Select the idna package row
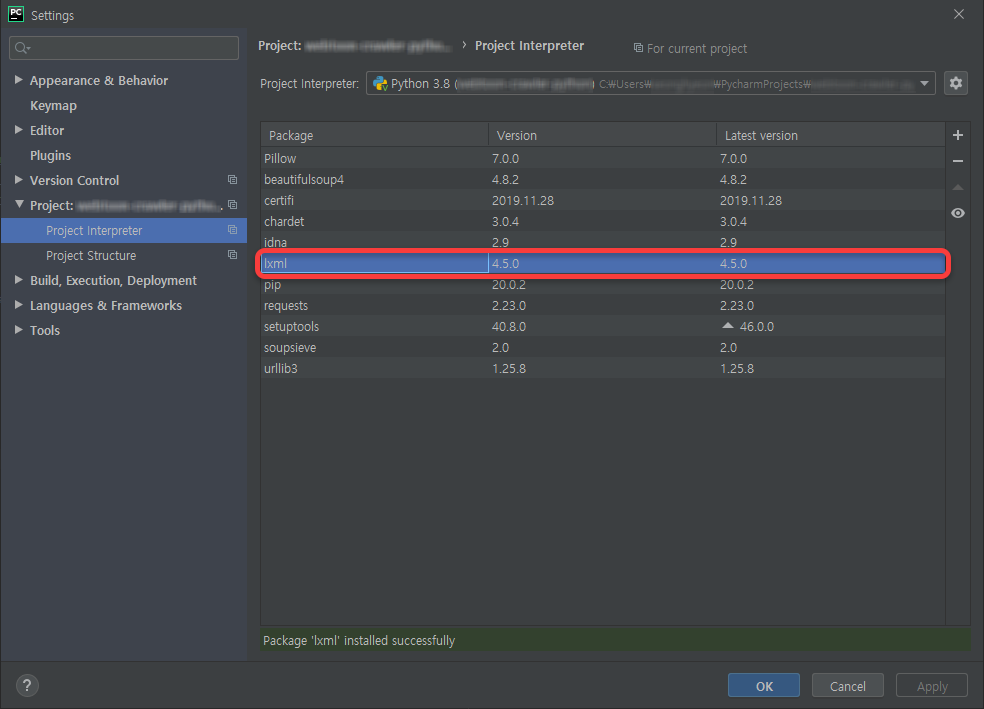The height and width of the screenshot is (709, 984). (x=603, y=242)
